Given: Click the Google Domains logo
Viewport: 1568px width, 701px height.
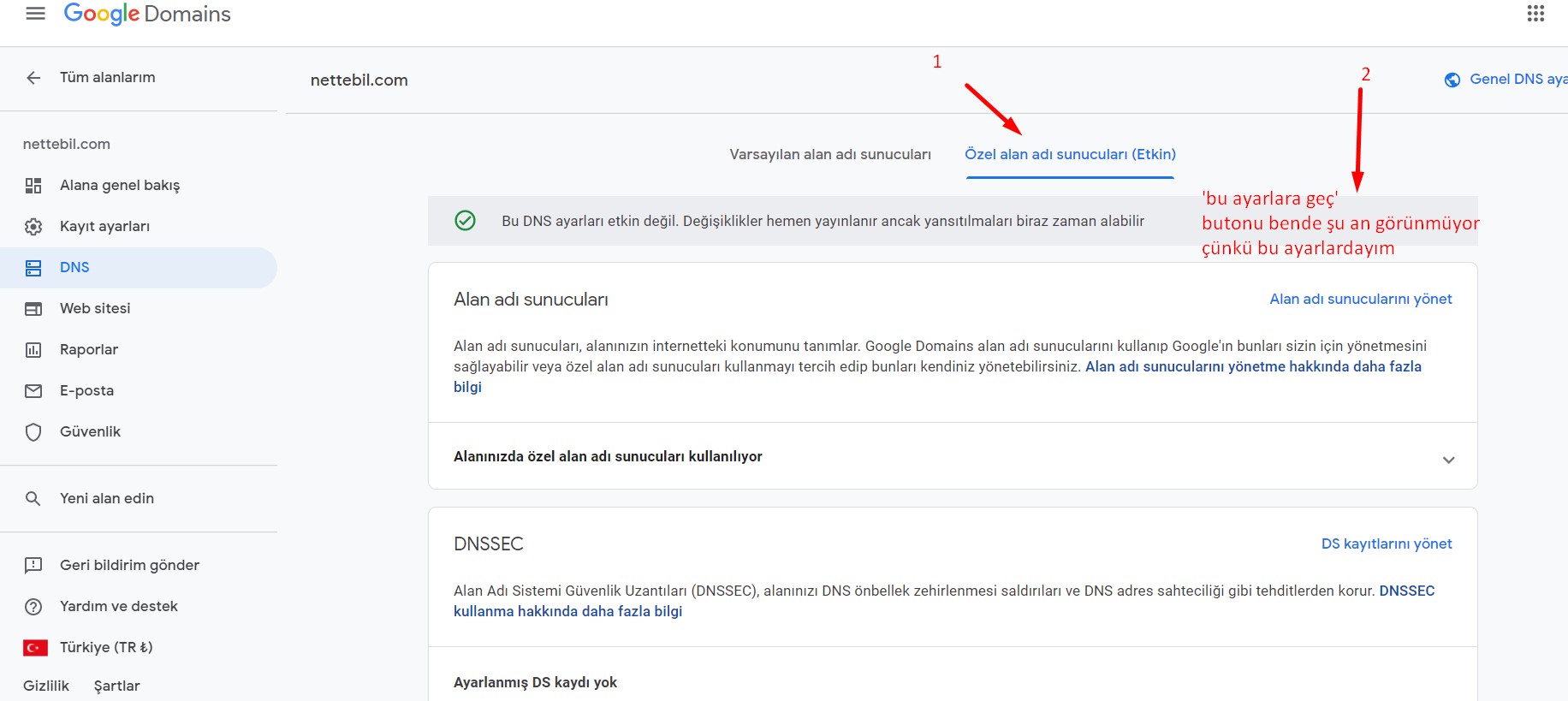Looking at the screenshot, I should pyautogui.click(x=147, y=14).
